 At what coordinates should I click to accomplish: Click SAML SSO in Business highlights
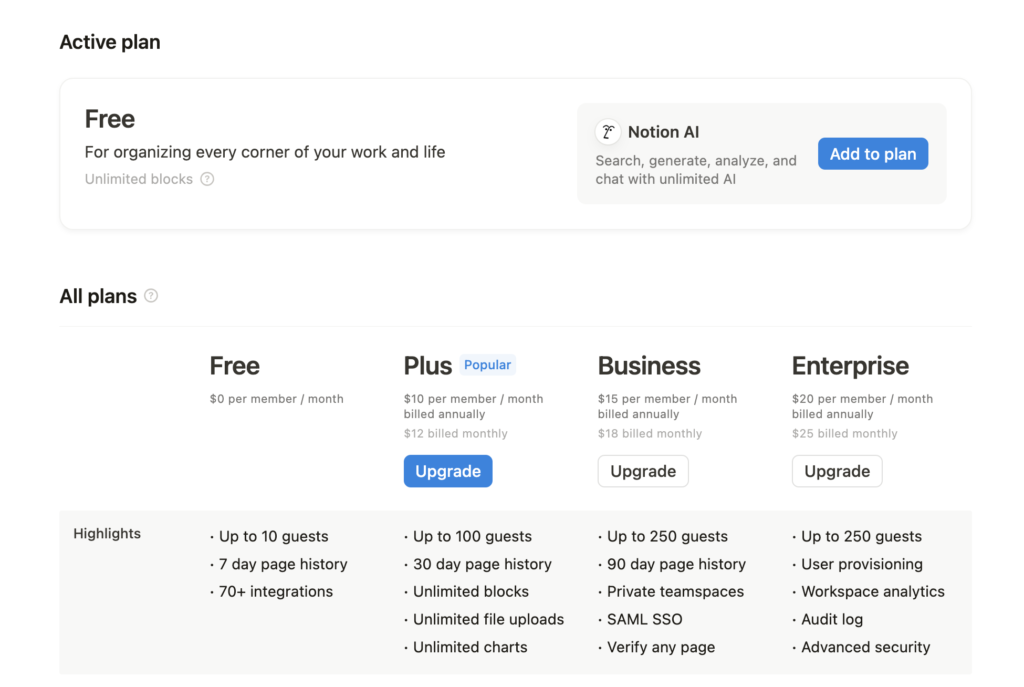(644, 619)
